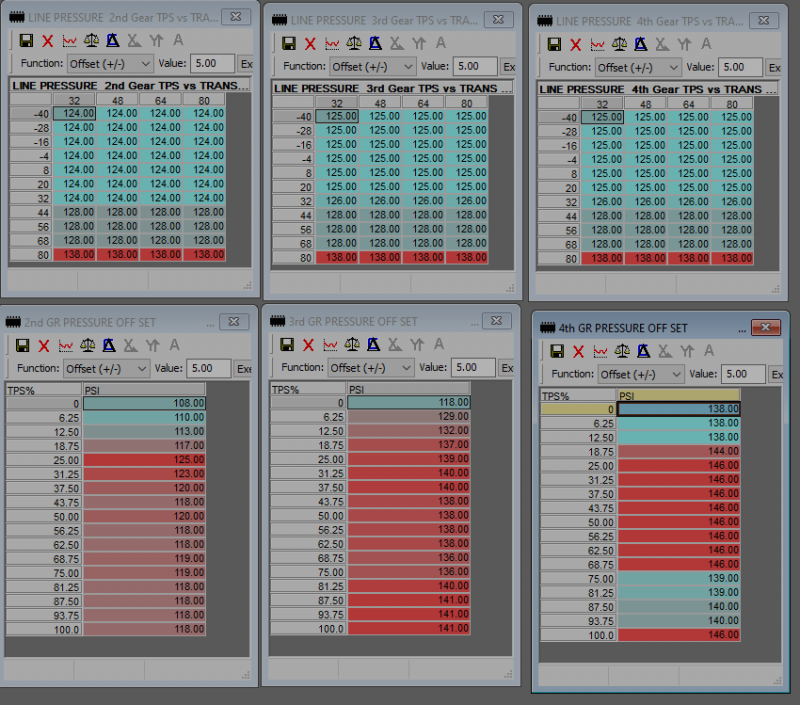The width and height of the screenshot is (800, 705).
Task: Open the graph icon in 2nd GR Pressure Off Set window
Action: [x=68, y=345]
